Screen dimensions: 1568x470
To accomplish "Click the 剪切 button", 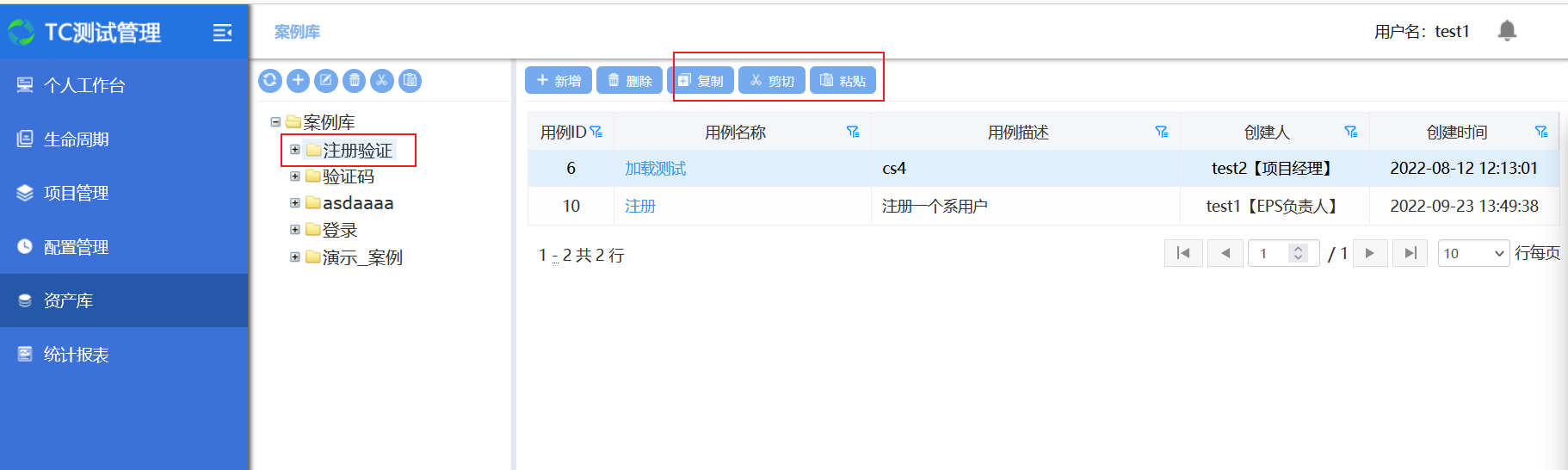I will pyautogui.click(x=772, y=80).
